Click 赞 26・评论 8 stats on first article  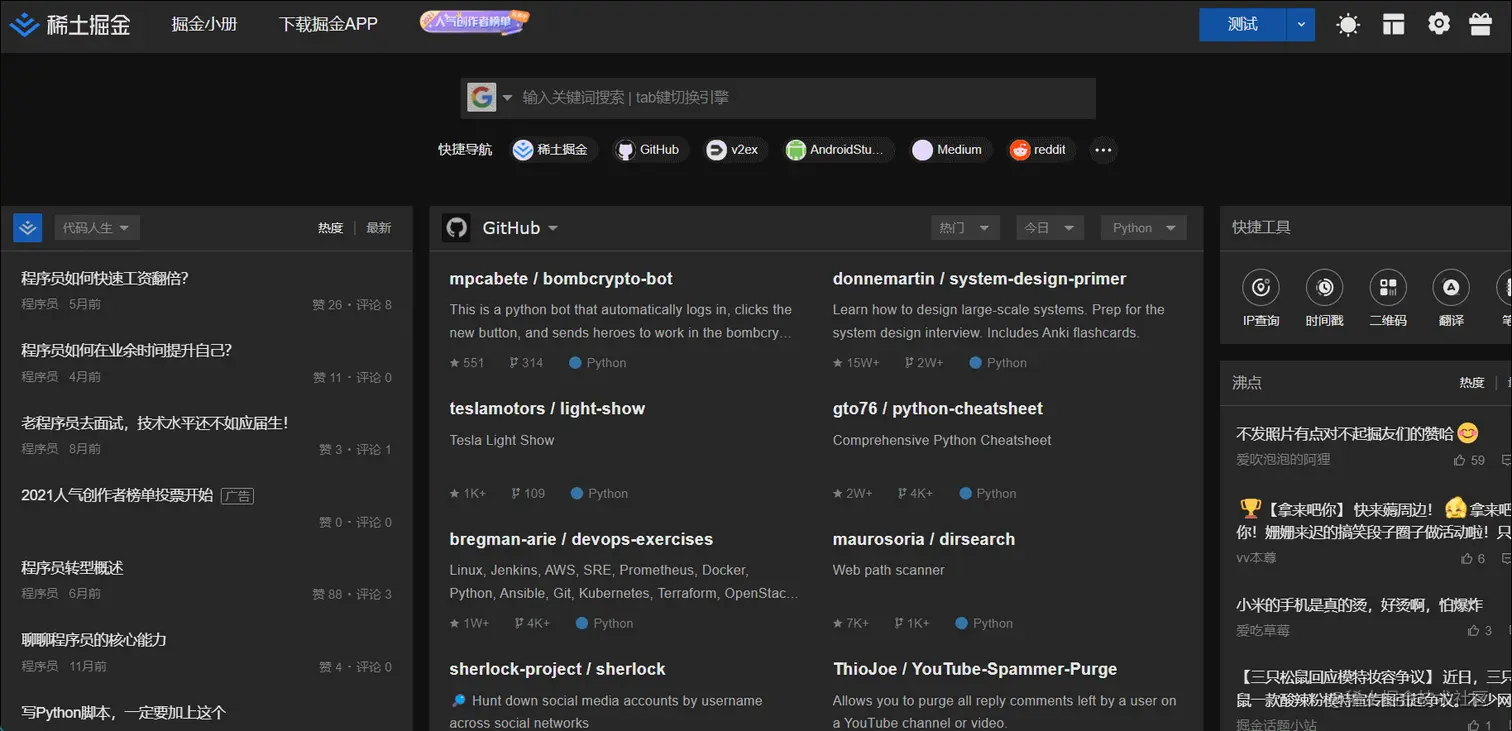point(352,304)
